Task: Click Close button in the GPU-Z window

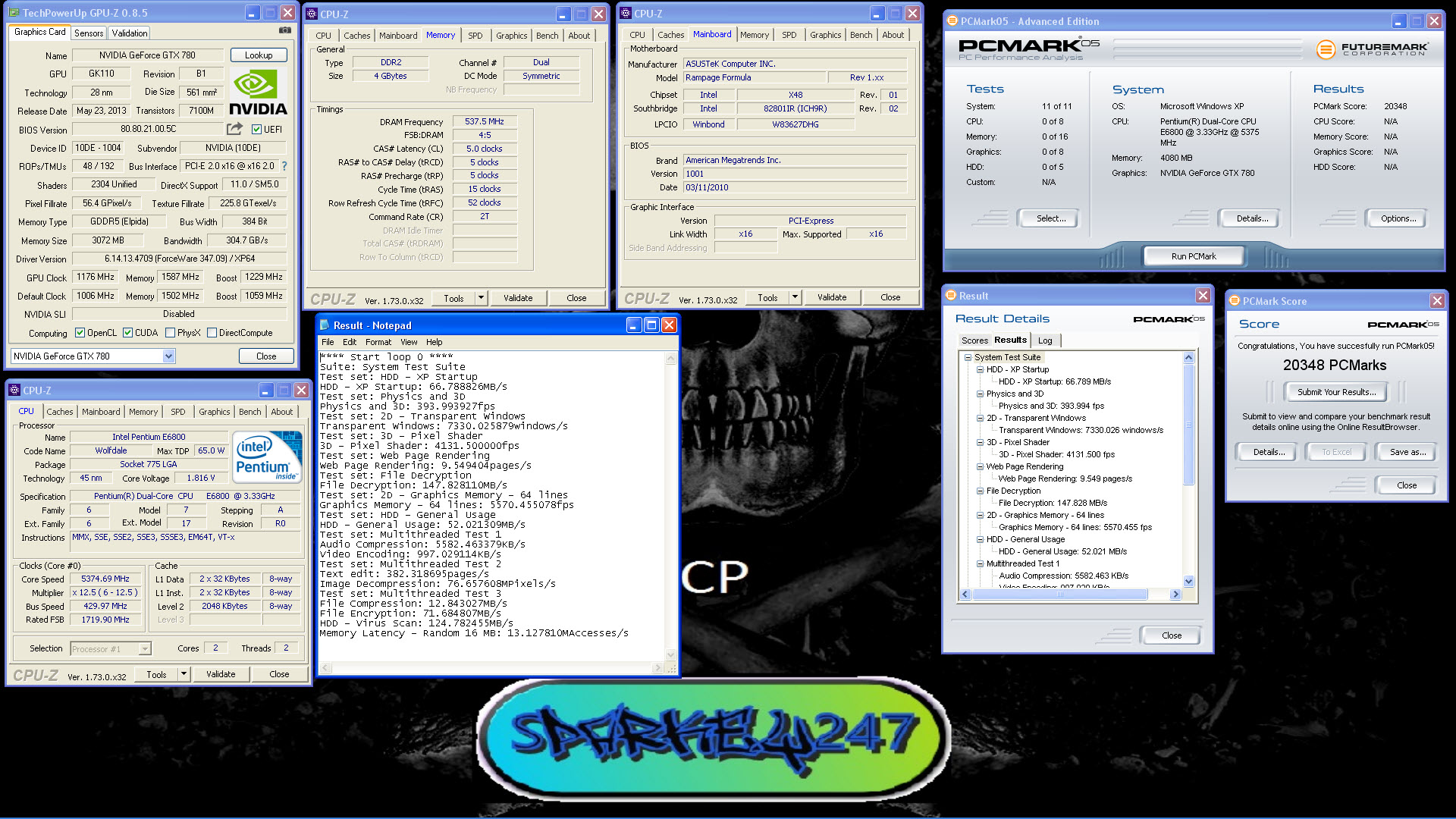Action: click(x=266, y=356)
